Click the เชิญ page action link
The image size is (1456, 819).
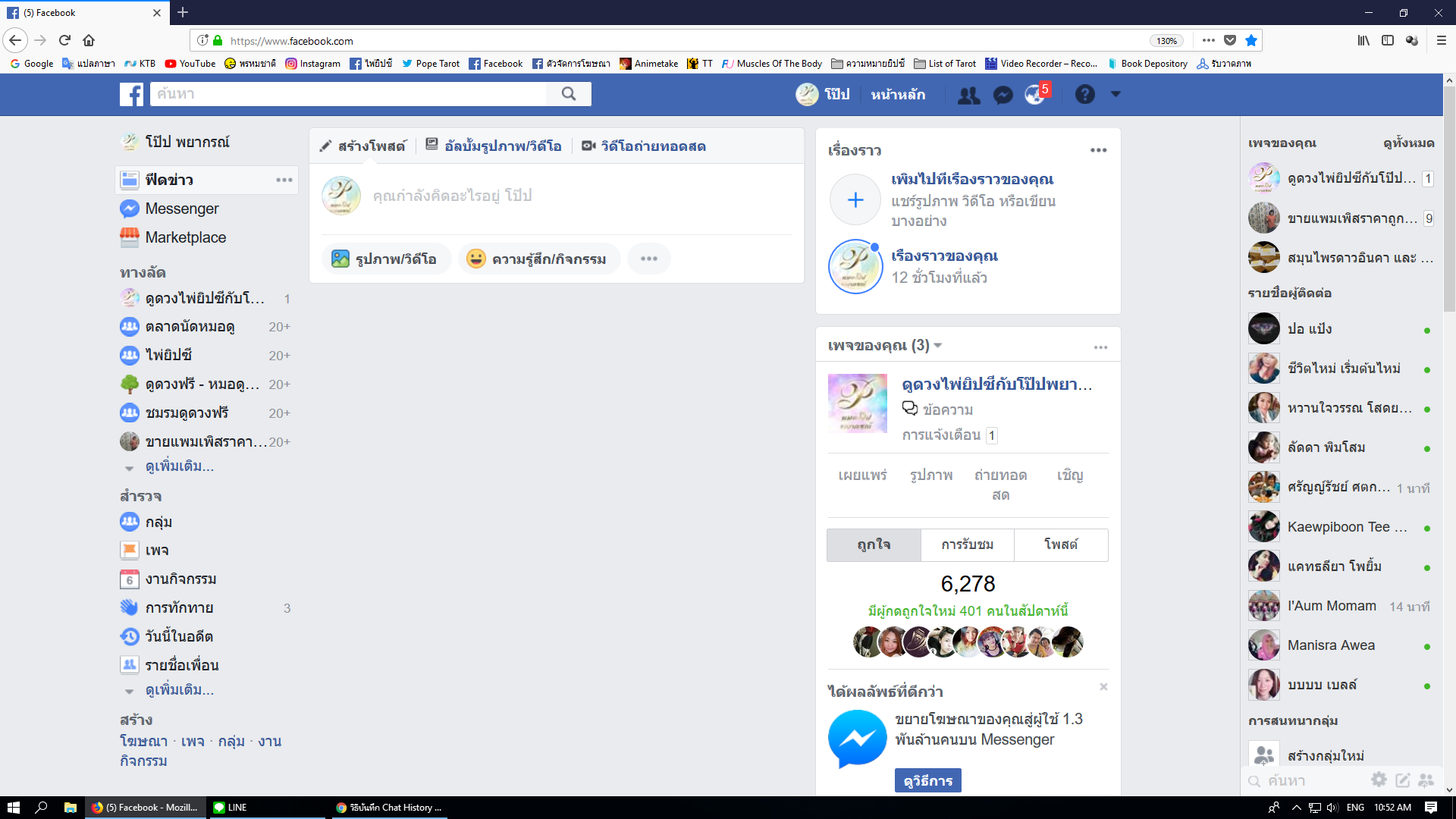[1070, 475]
